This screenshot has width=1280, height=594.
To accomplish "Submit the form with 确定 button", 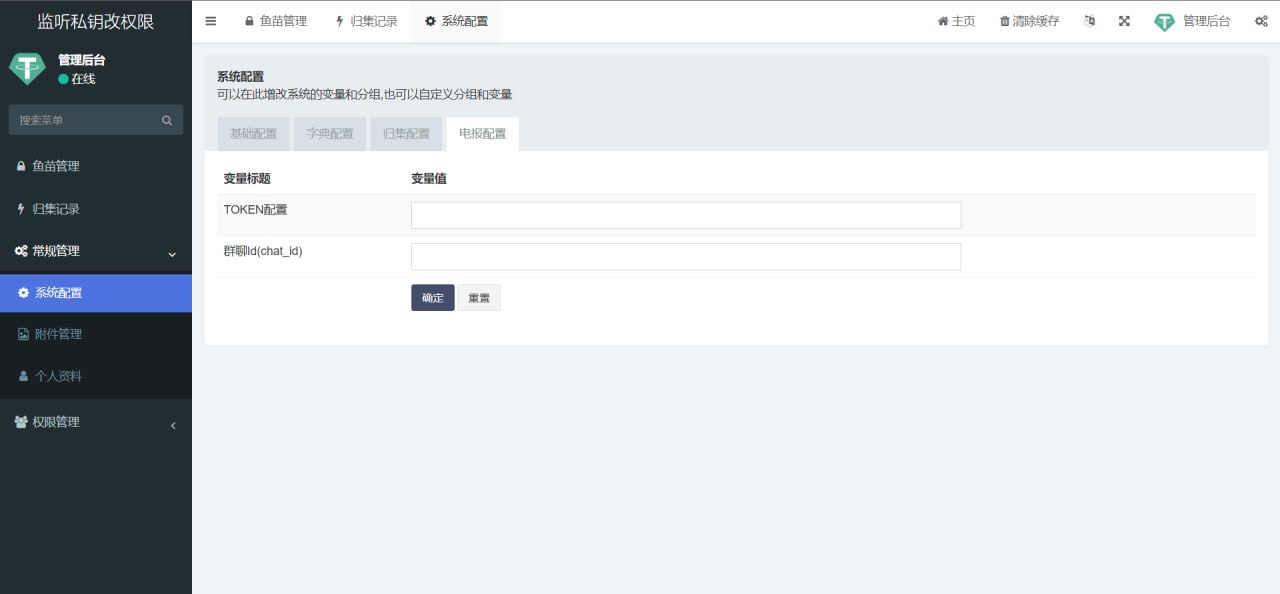I will [x=432, y=298].
